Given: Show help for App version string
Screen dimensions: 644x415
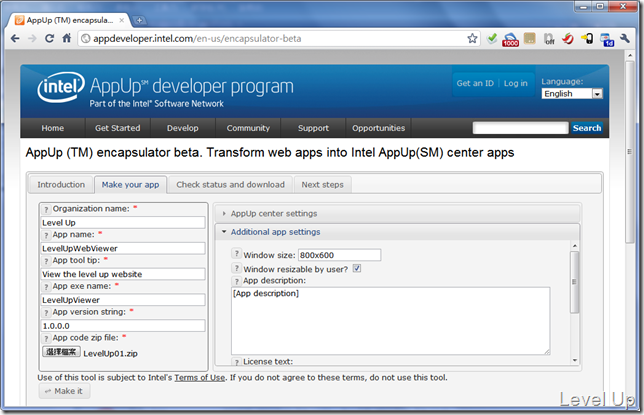Looking at the screenshot, I should (46, 313).
